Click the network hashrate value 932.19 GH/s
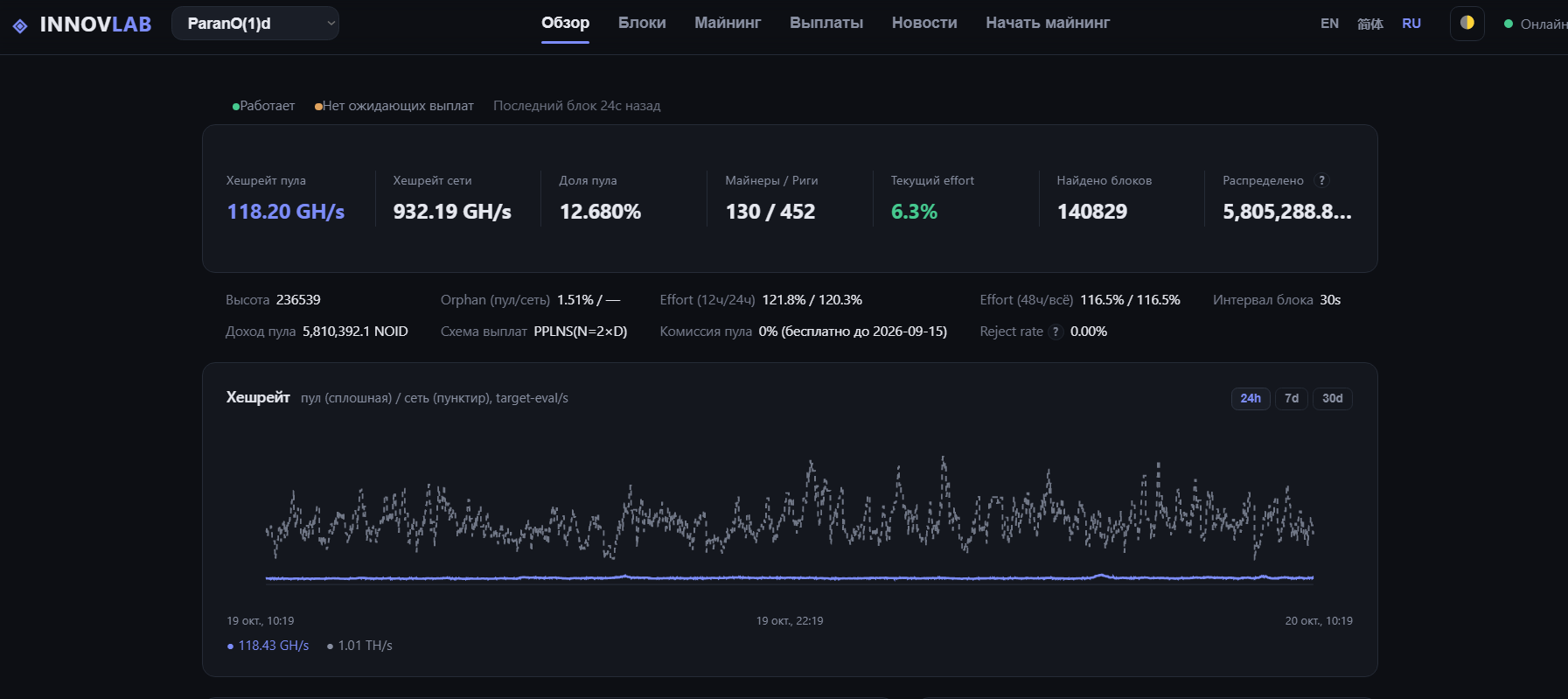 coord(452,212)
